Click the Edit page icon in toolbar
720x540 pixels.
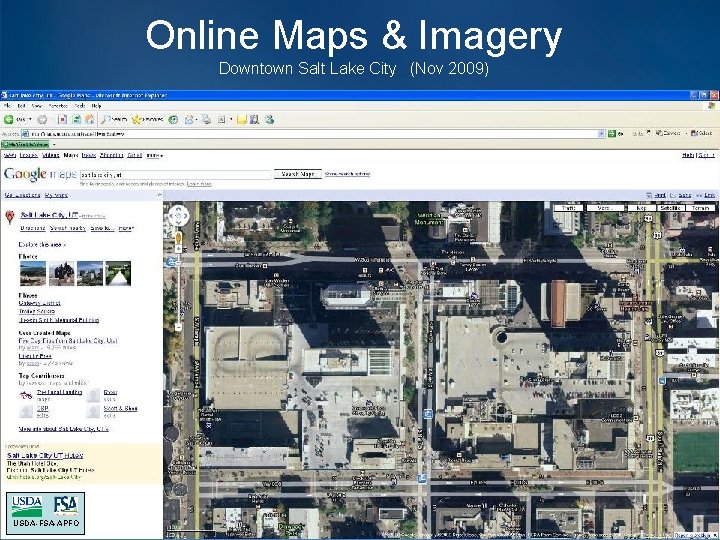pos(221,119)
